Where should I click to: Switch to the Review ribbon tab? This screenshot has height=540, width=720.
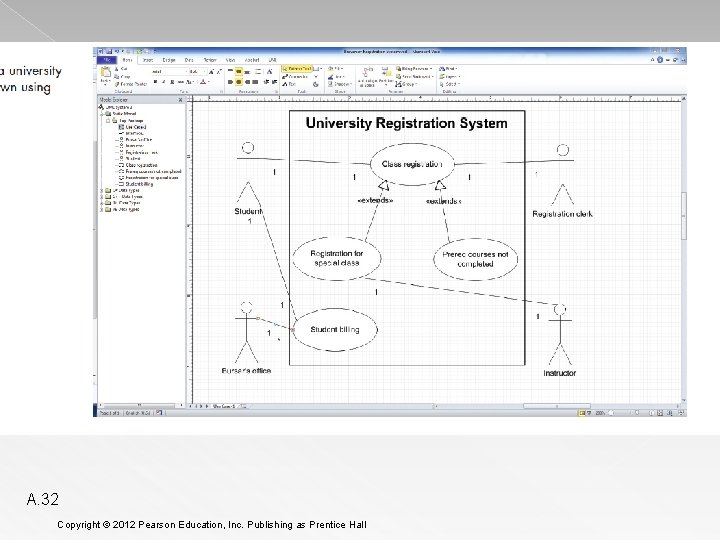pyautogui.click(x=210, y=60)
